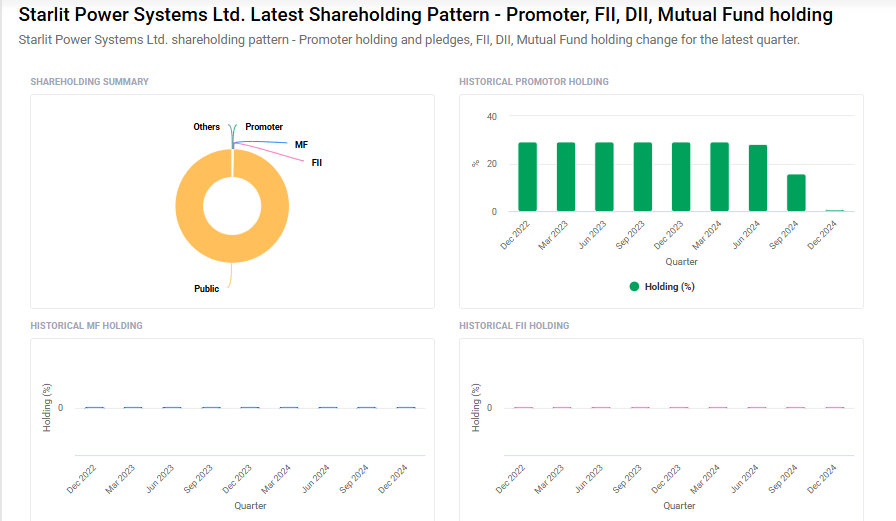Click Quarter axis title in MF chart
896x521 pixels.
(250, 506)
